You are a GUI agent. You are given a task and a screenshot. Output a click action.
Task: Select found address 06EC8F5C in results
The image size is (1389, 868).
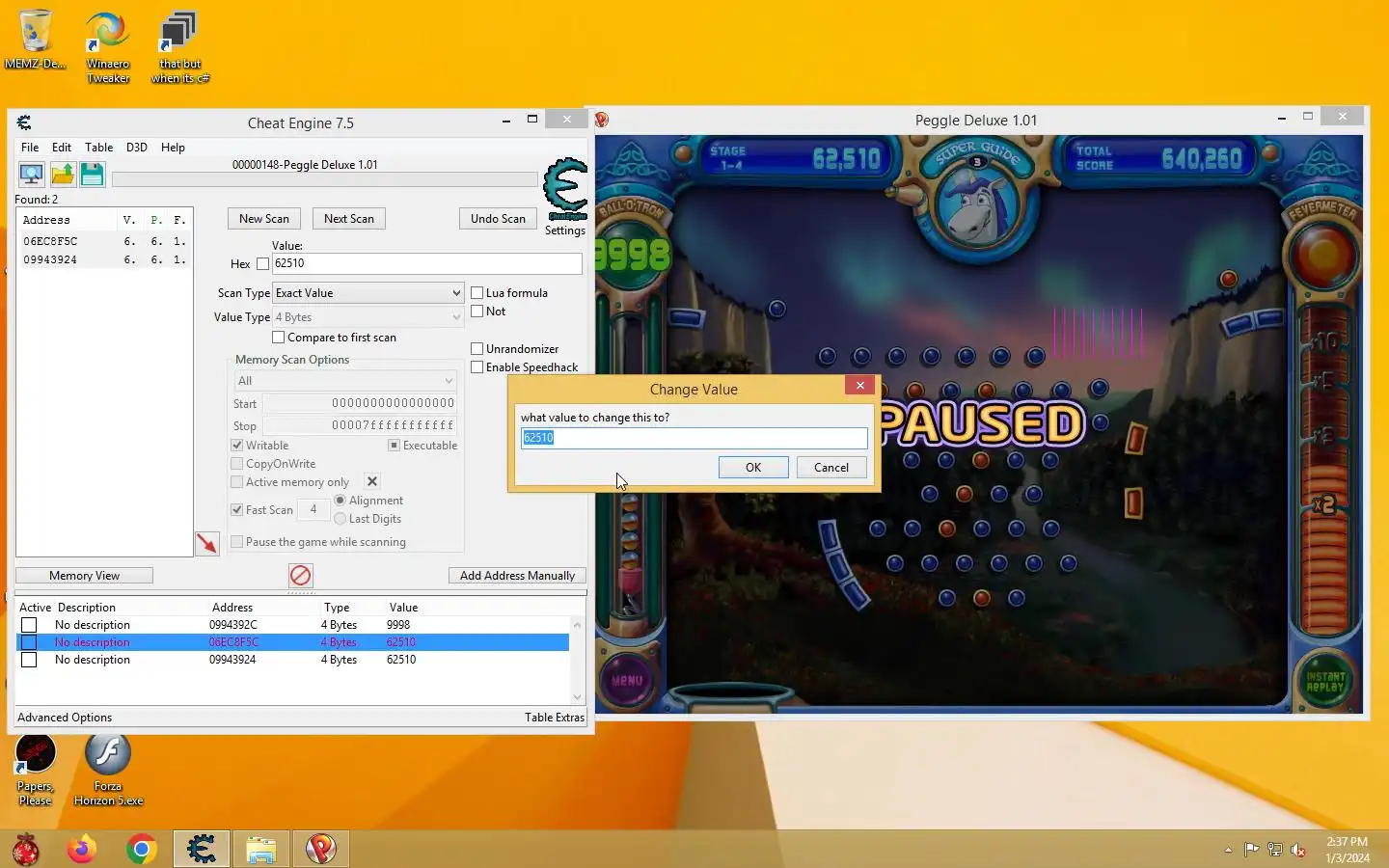pos(104,241)
